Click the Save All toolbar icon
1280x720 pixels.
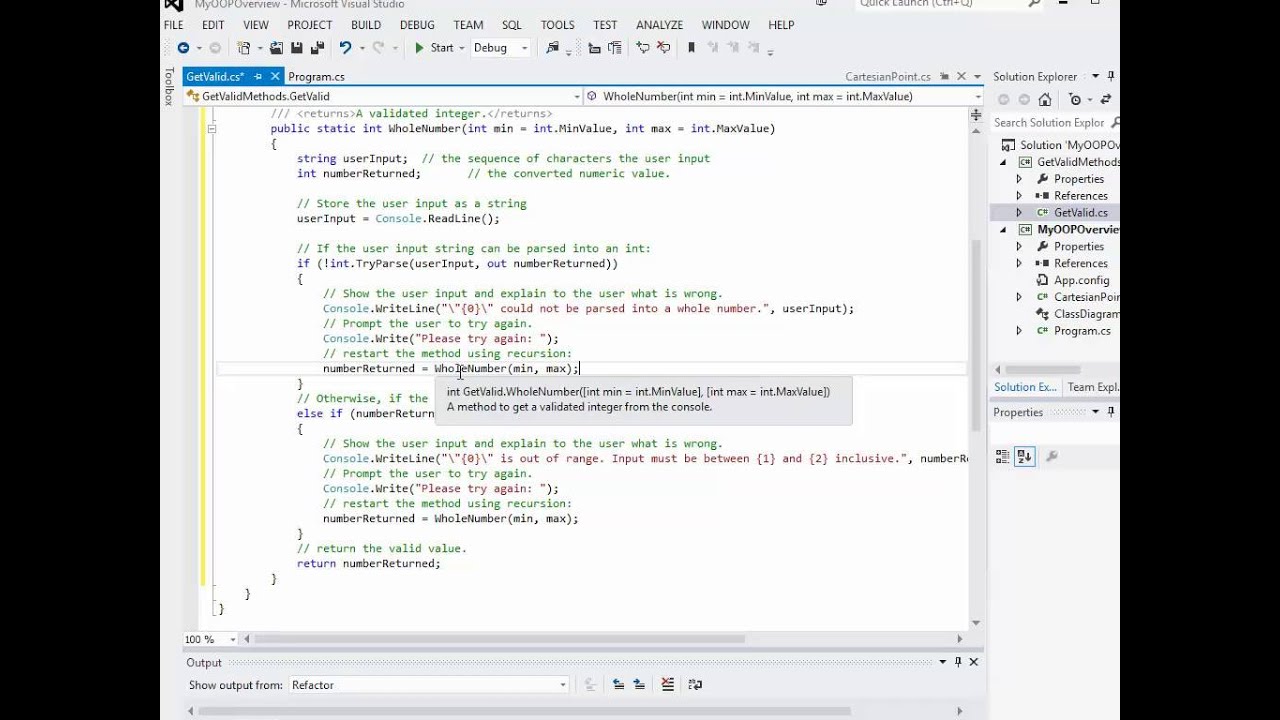317,48
